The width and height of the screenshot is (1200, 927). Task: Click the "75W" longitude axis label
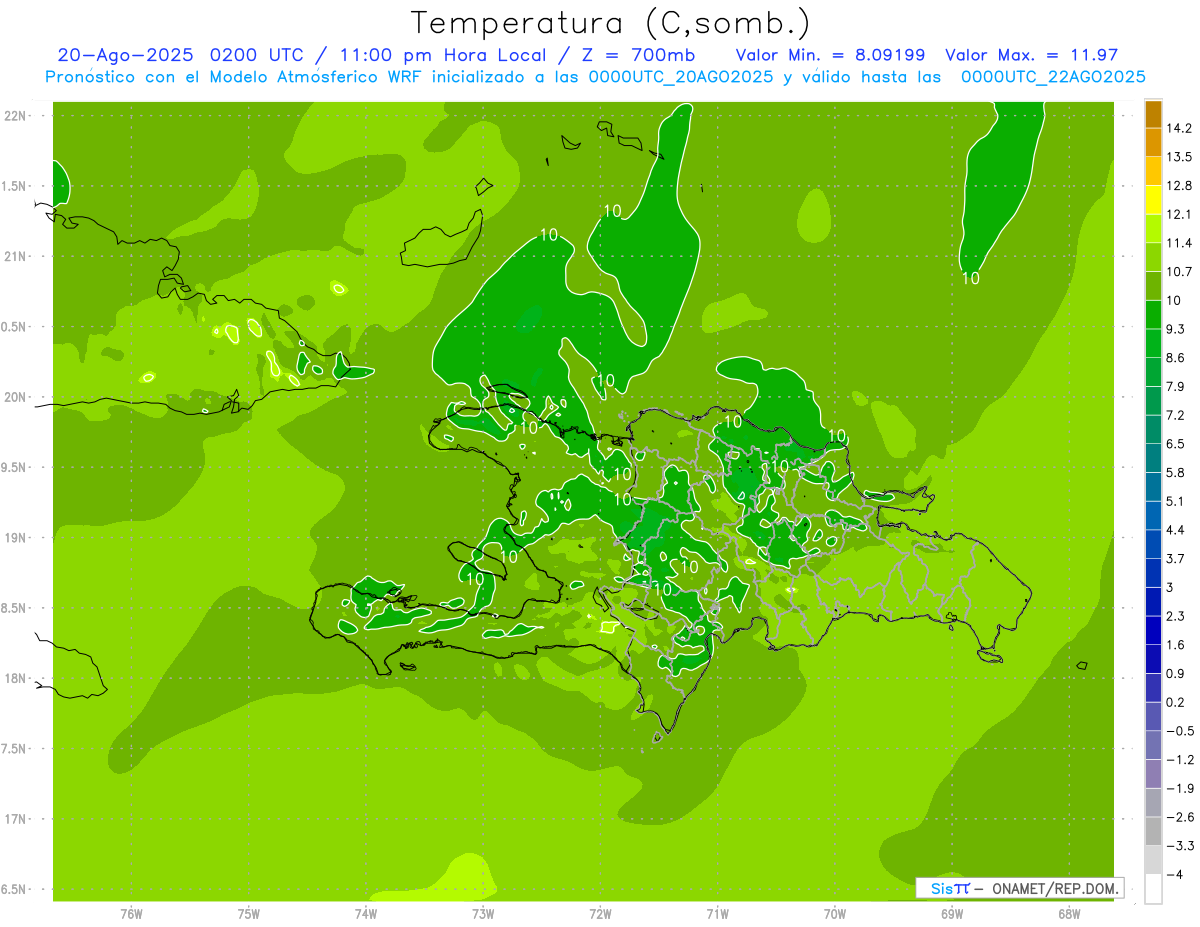pos(249,912)
